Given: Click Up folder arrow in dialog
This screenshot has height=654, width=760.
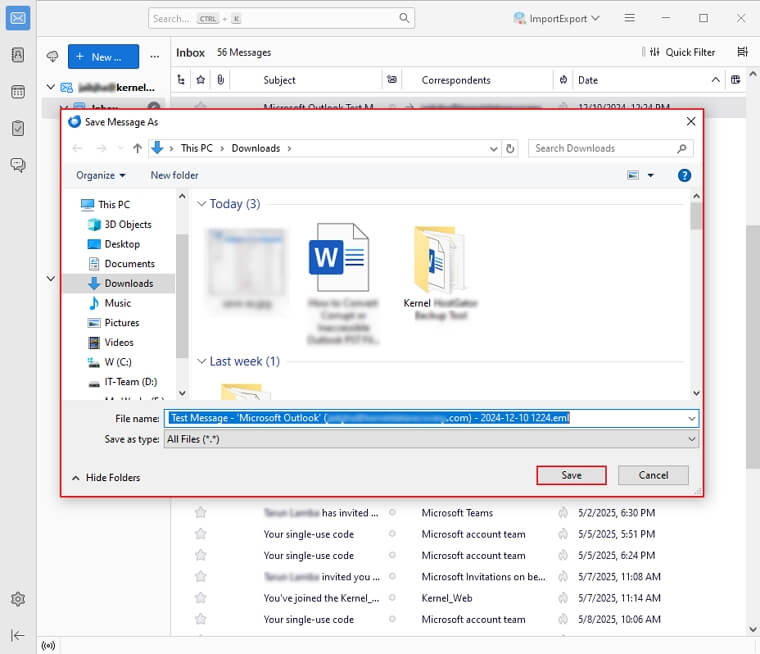Looking at the screenshot, I should (x=137, y=148).
